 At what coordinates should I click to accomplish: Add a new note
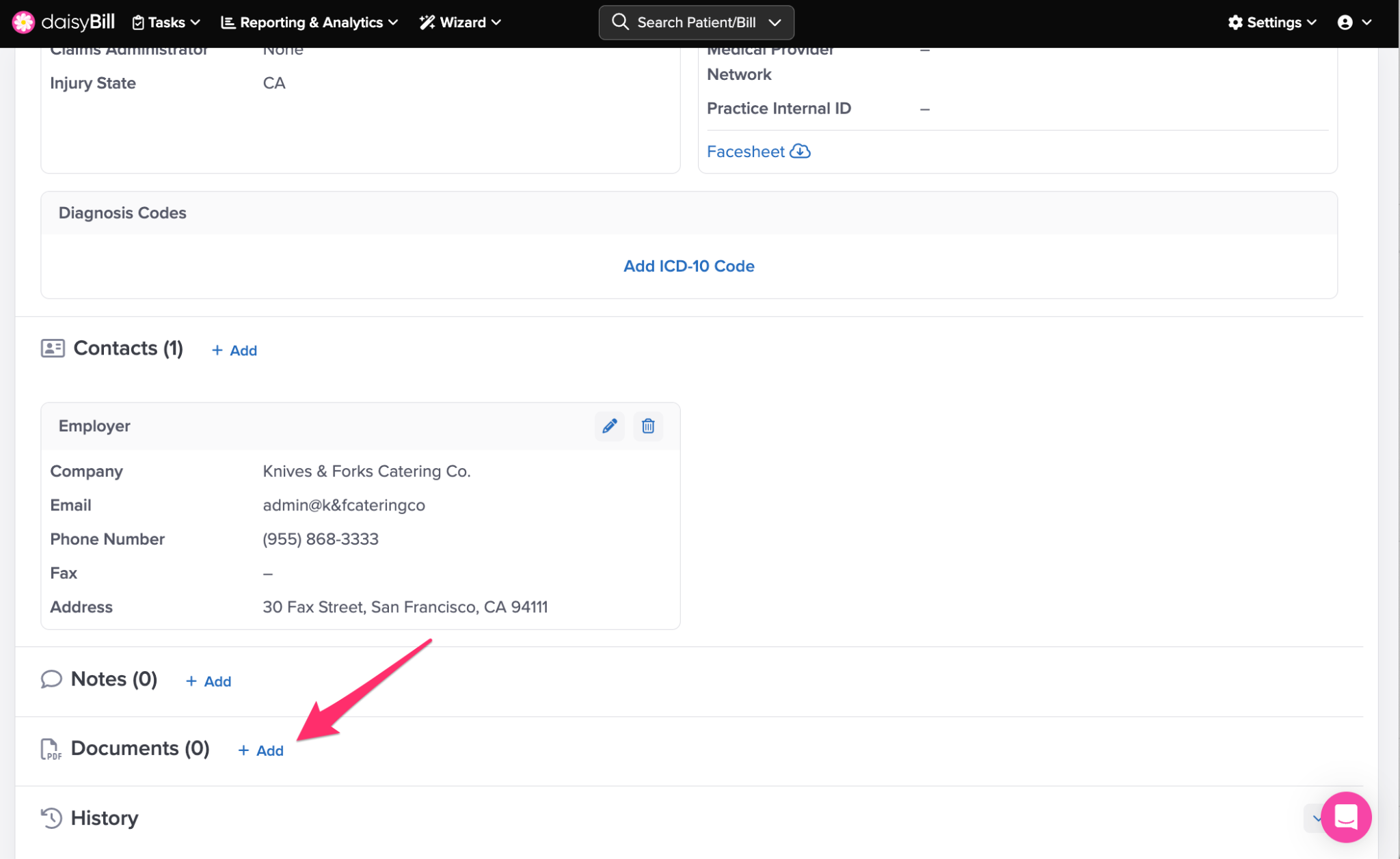click(208, 681)
